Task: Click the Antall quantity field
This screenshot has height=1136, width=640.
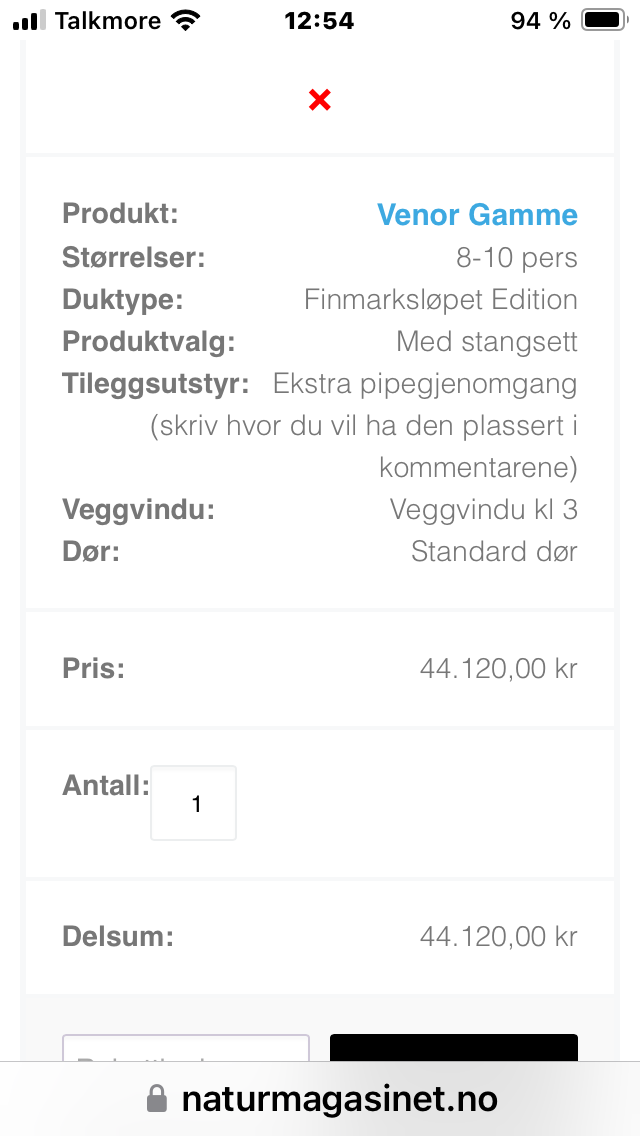Action: pyautogui.click(x=193, y=803)
